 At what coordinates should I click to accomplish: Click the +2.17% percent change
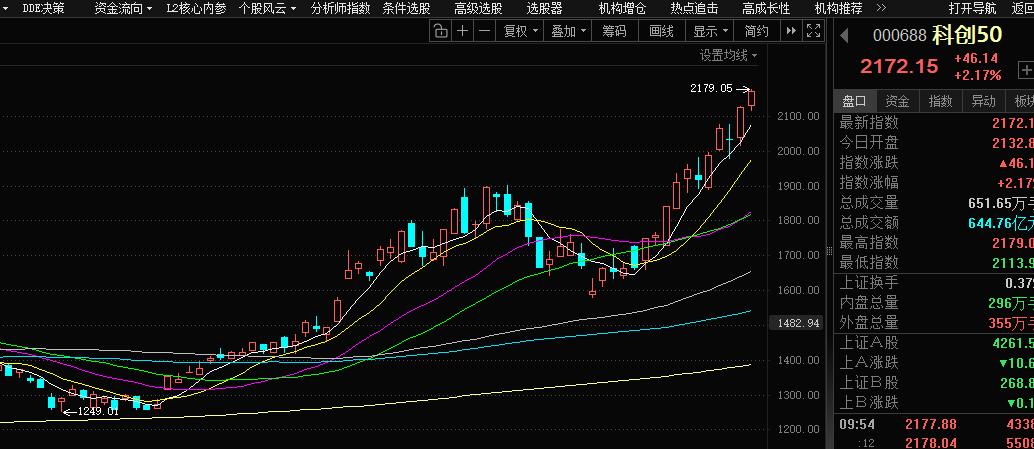coord(977,75)
